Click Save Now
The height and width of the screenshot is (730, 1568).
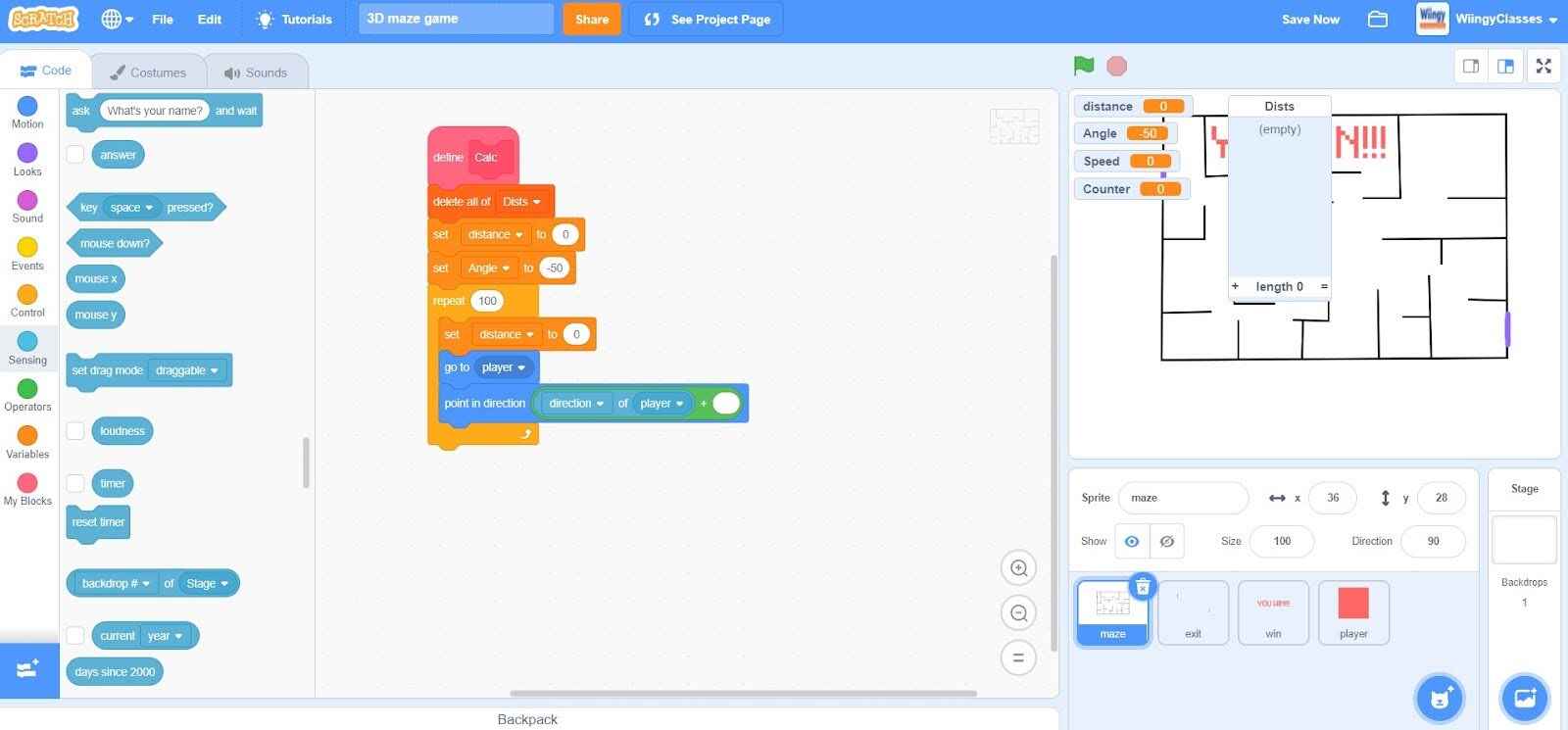pos(1310,19)
